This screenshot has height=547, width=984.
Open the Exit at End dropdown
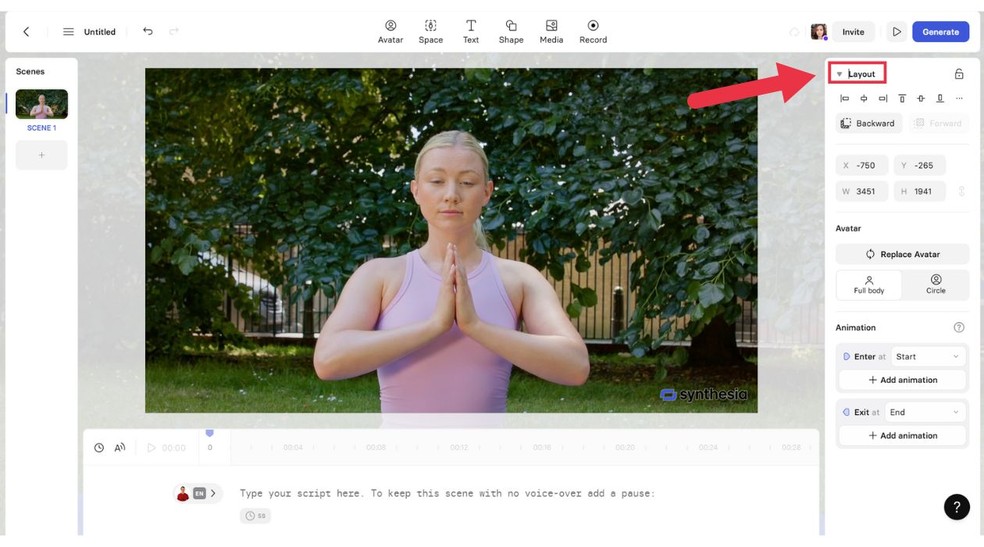[x=924, y=412]
